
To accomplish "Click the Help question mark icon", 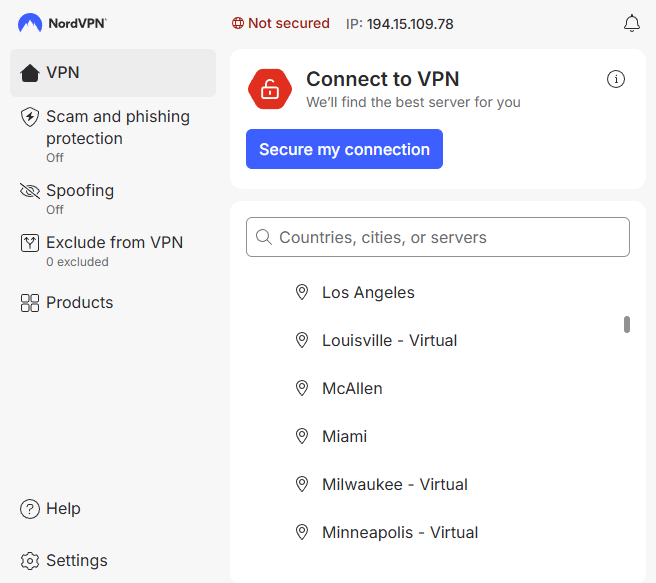I will tap(30, 509).
